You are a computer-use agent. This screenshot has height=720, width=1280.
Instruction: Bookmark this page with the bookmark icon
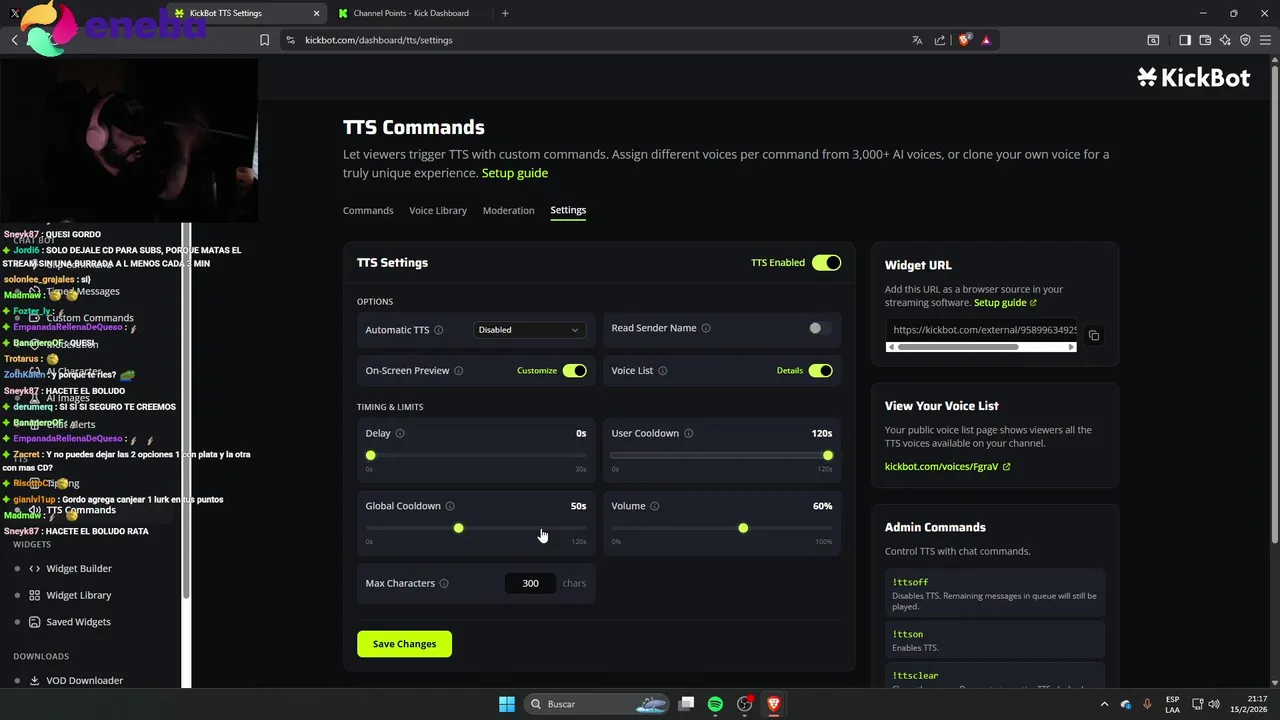[264, 40]
